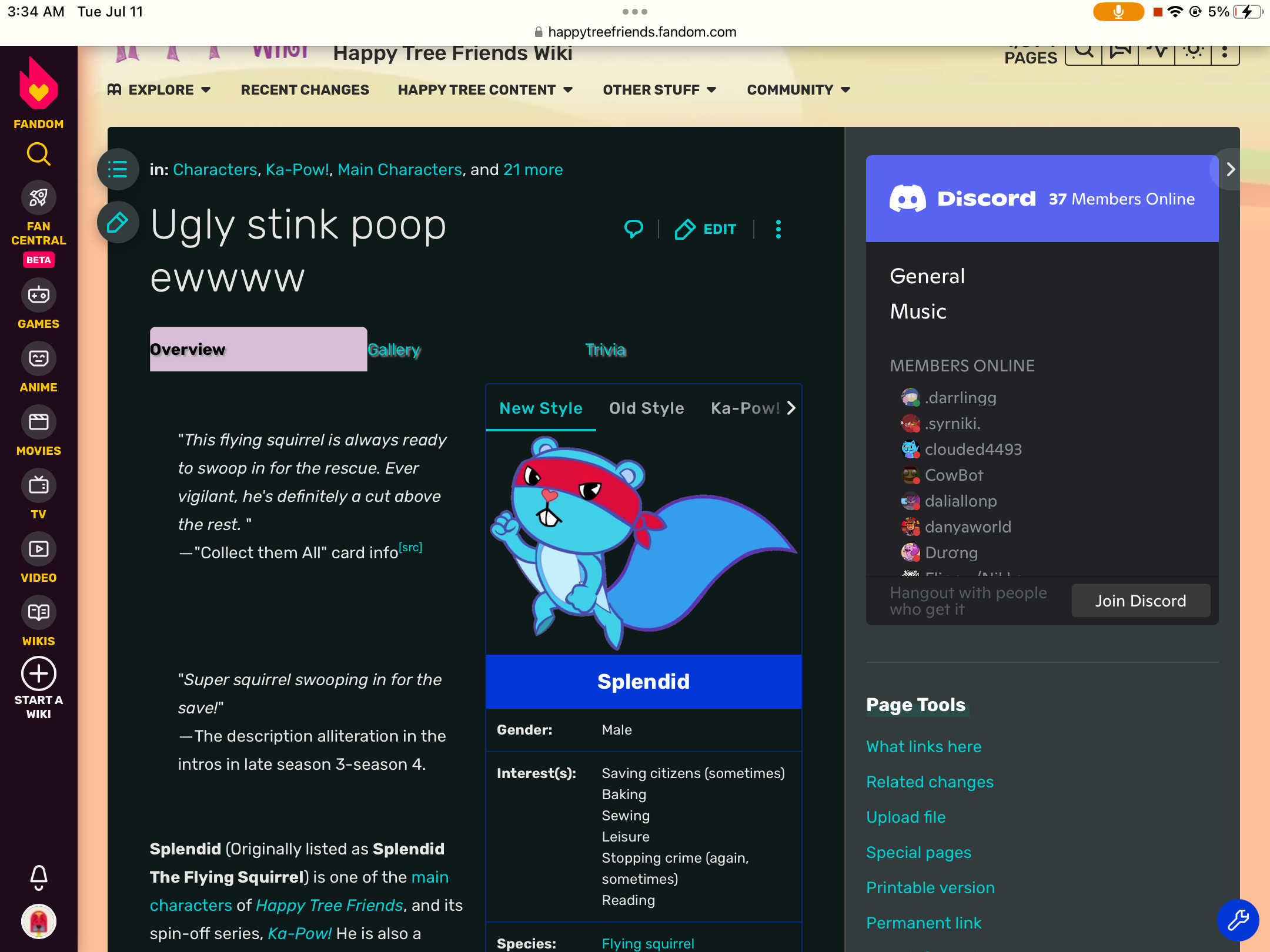The height and width of the screenshot is (952, 1270).
Task: Follow the [src] citation link
Action: point(410,548)
